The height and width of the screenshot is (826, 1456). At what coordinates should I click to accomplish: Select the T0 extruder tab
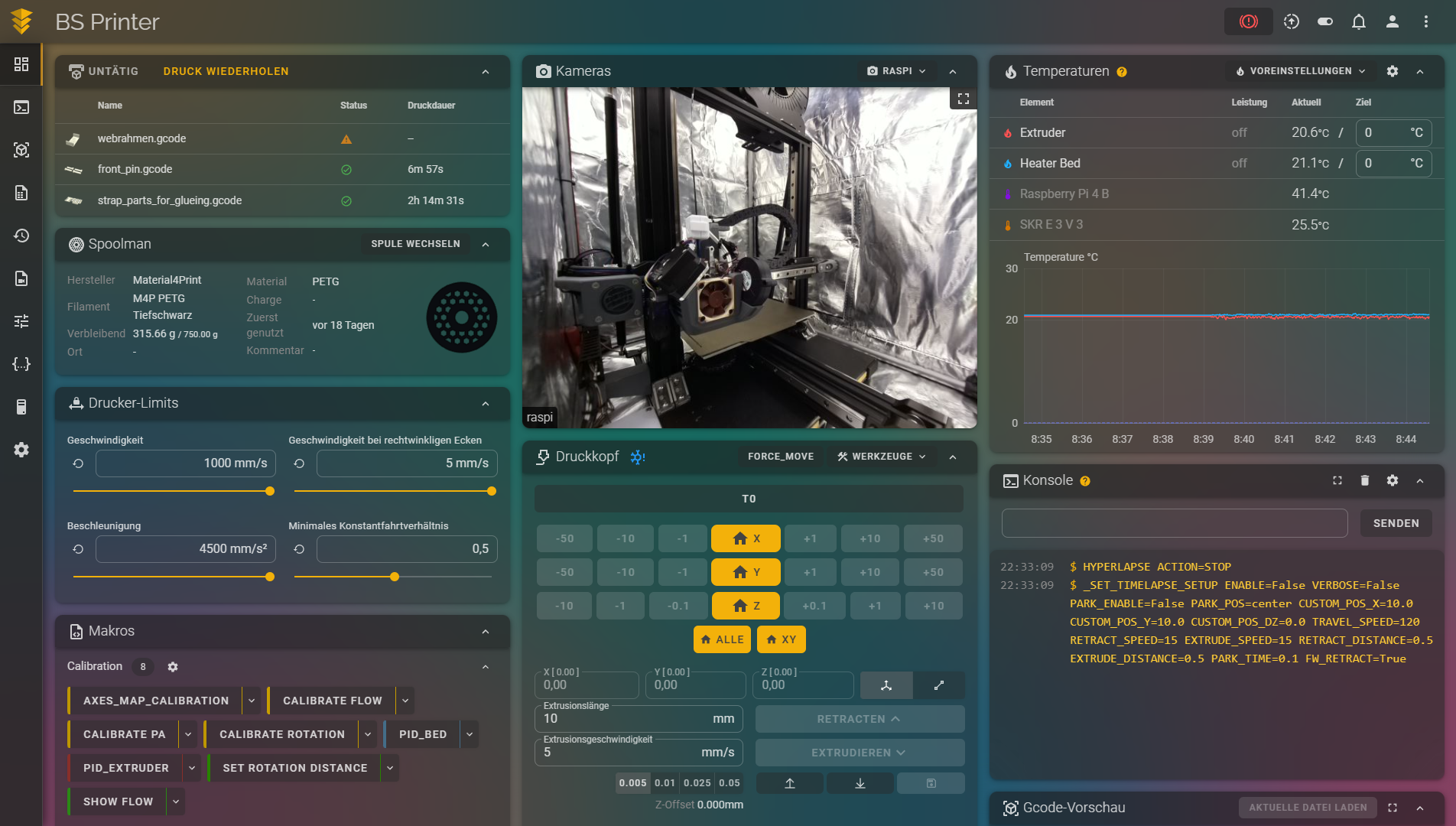tap(749, 498)
